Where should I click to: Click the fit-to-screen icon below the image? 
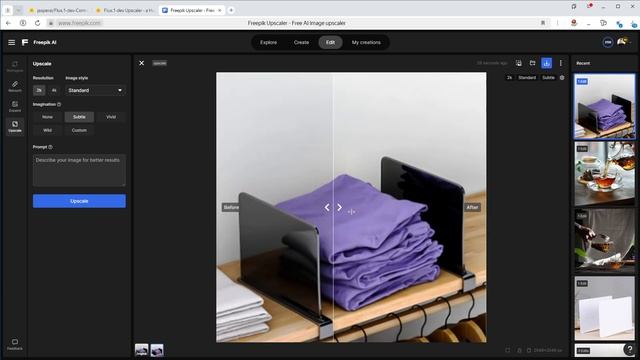pos(507,350)
